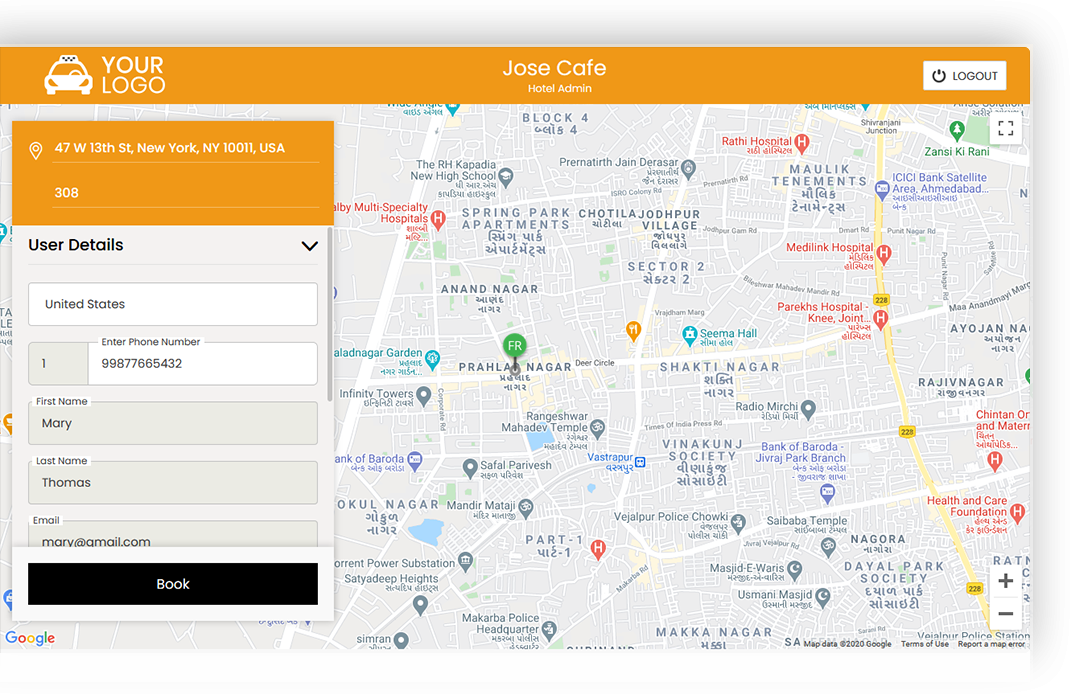
Task: Open the Terms of Use link
Action: [925, 644]
